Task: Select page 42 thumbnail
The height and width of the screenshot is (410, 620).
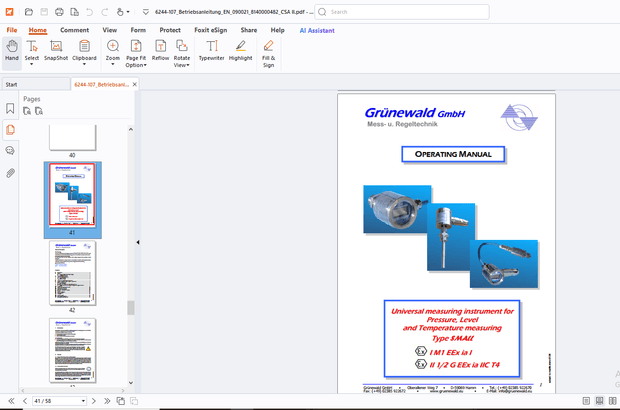Action: (x=72, y=273)
